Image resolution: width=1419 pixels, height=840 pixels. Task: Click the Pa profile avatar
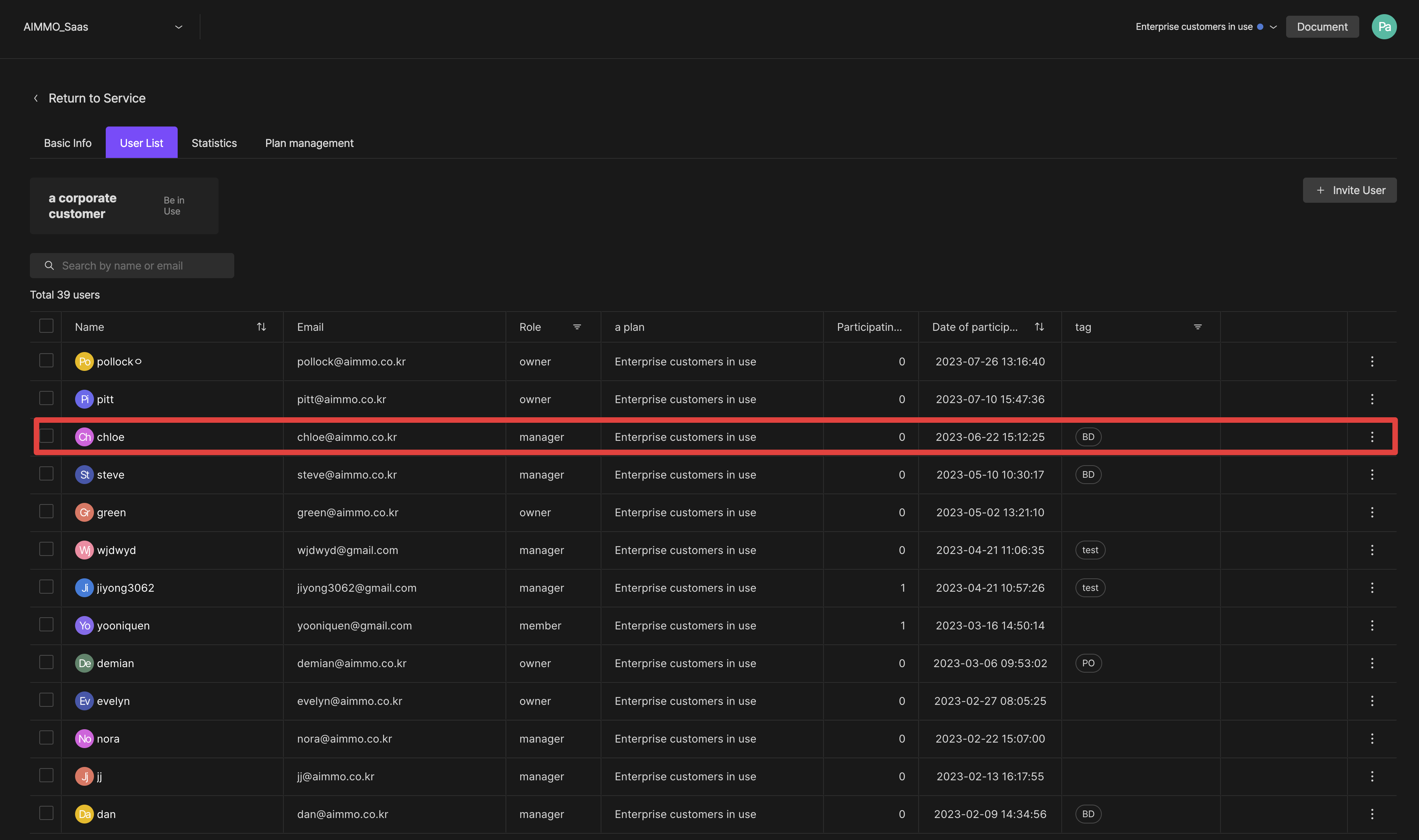(x=1383, y=27)
